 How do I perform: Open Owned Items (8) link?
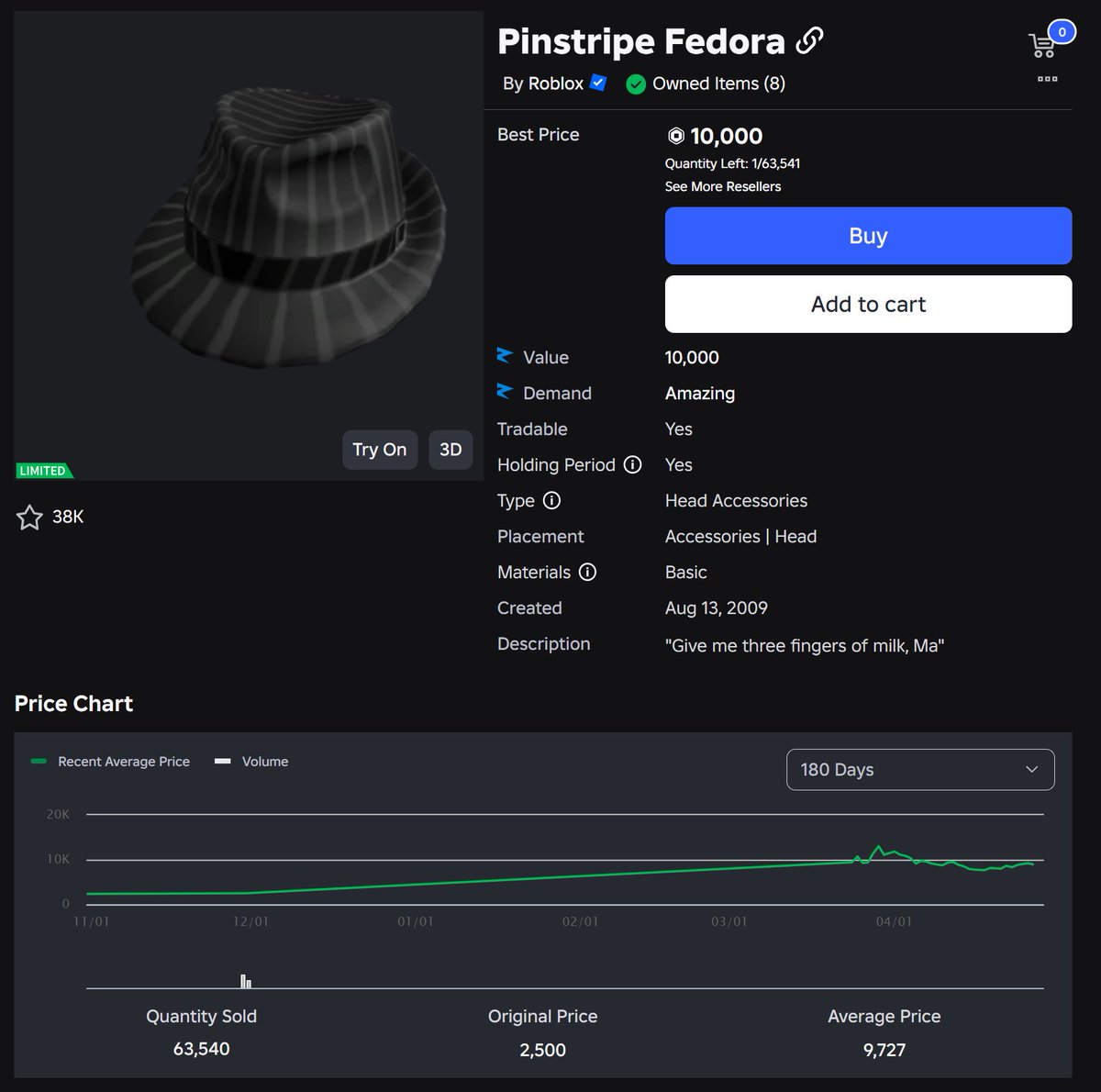coord(718,84)
